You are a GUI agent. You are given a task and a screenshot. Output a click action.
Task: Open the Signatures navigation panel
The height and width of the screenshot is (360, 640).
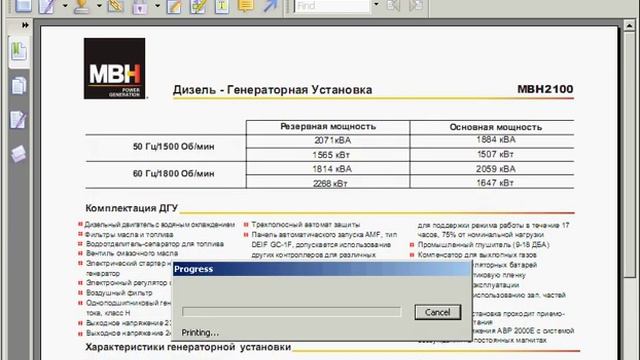tap(18, 120)
